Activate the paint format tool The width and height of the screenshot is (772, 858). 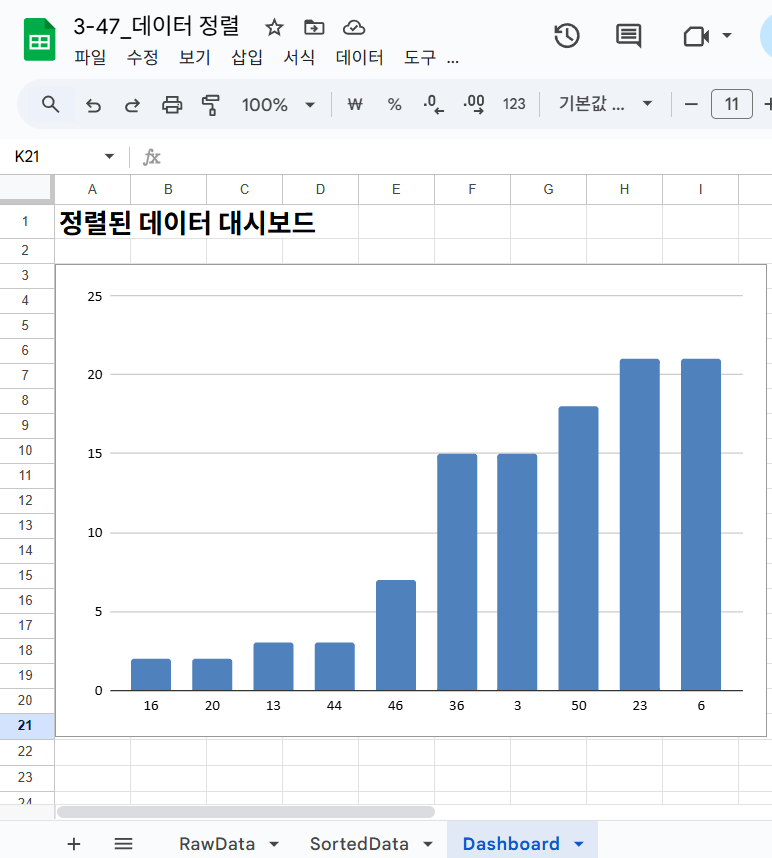pos(211,105)
